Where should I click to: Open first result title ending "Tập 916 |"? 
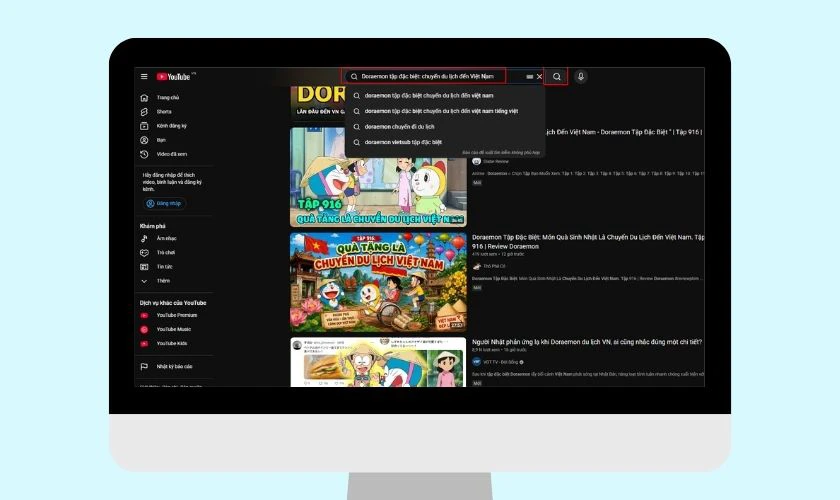[x=624, y=132]
